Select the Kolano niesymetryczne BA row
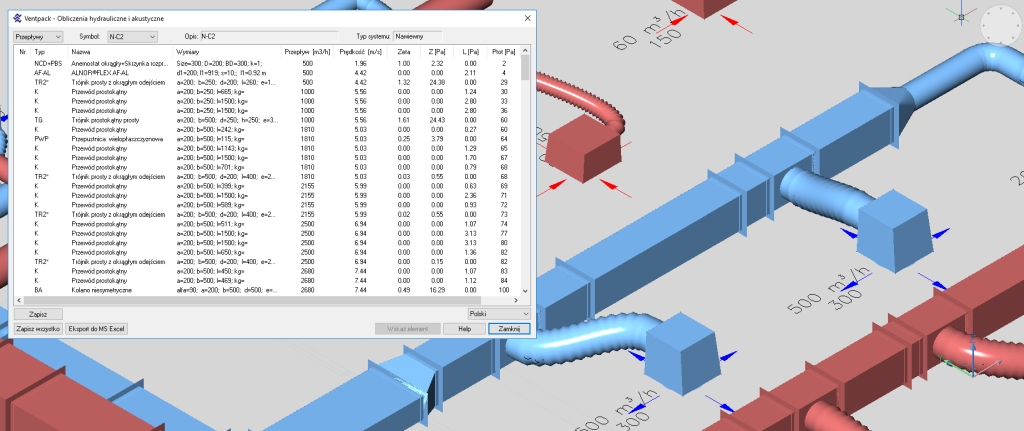This screenshot has height=431, width=1024. tap(100, 290)
